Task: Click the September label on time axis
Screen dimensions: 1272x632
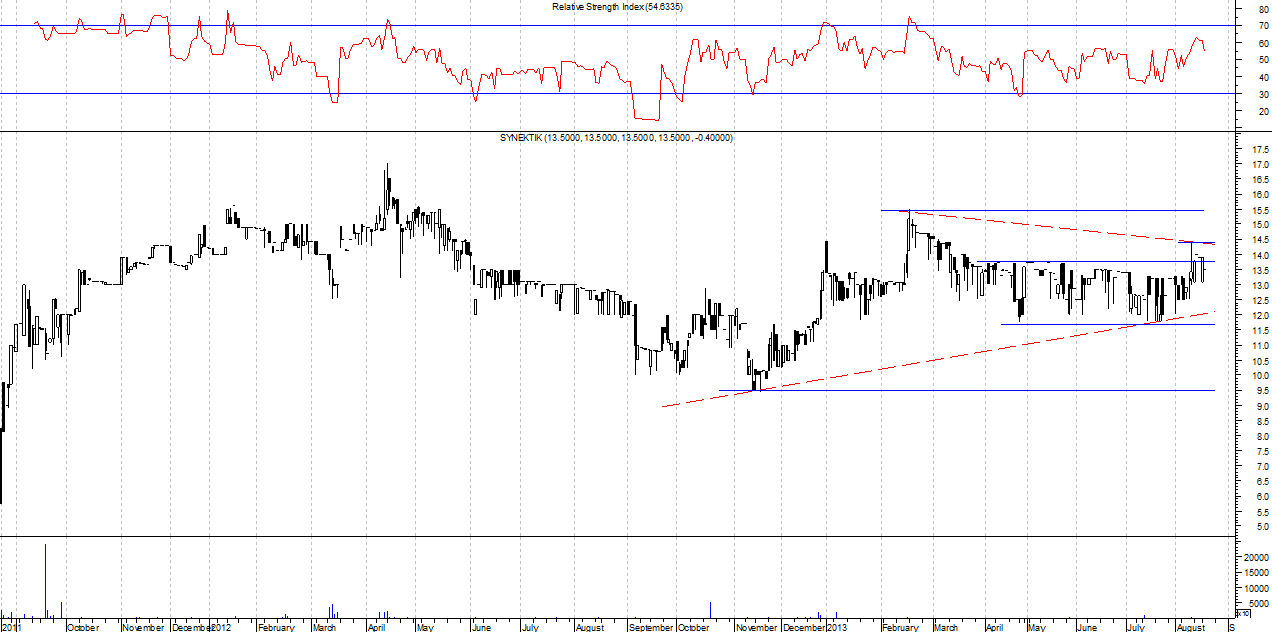Action: [651, 627]
